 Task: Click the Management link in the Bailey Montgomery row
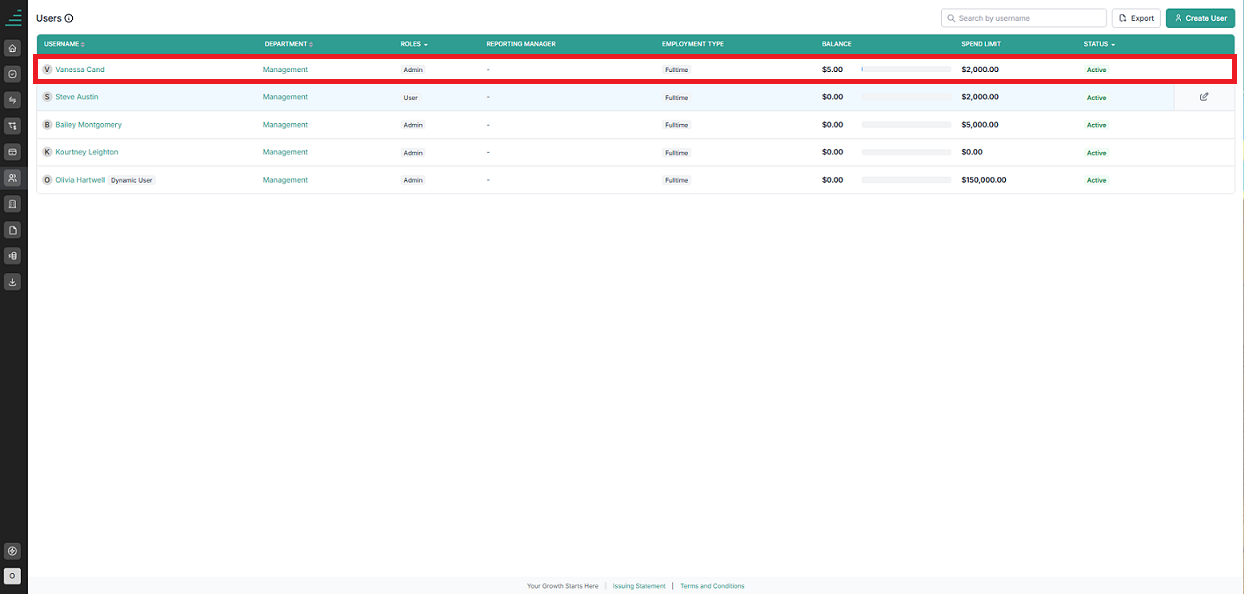[x=285, y=125]
